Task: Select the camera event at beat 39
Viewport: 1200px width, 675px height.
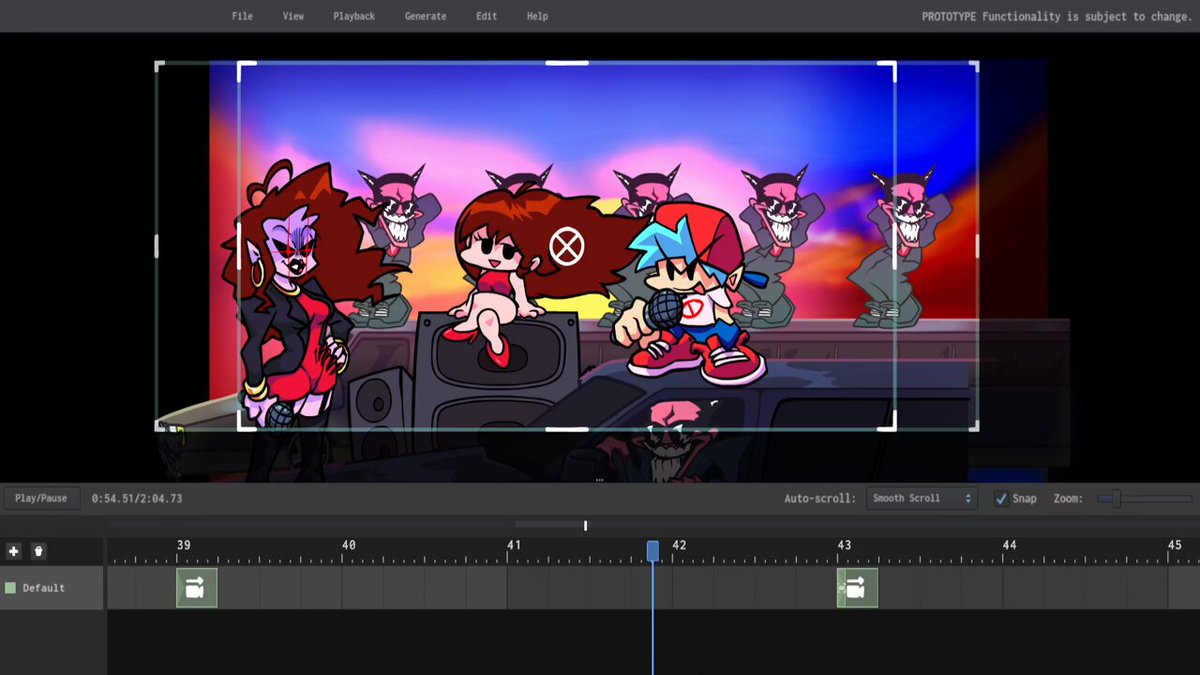Action: click(x=196, y=588)
